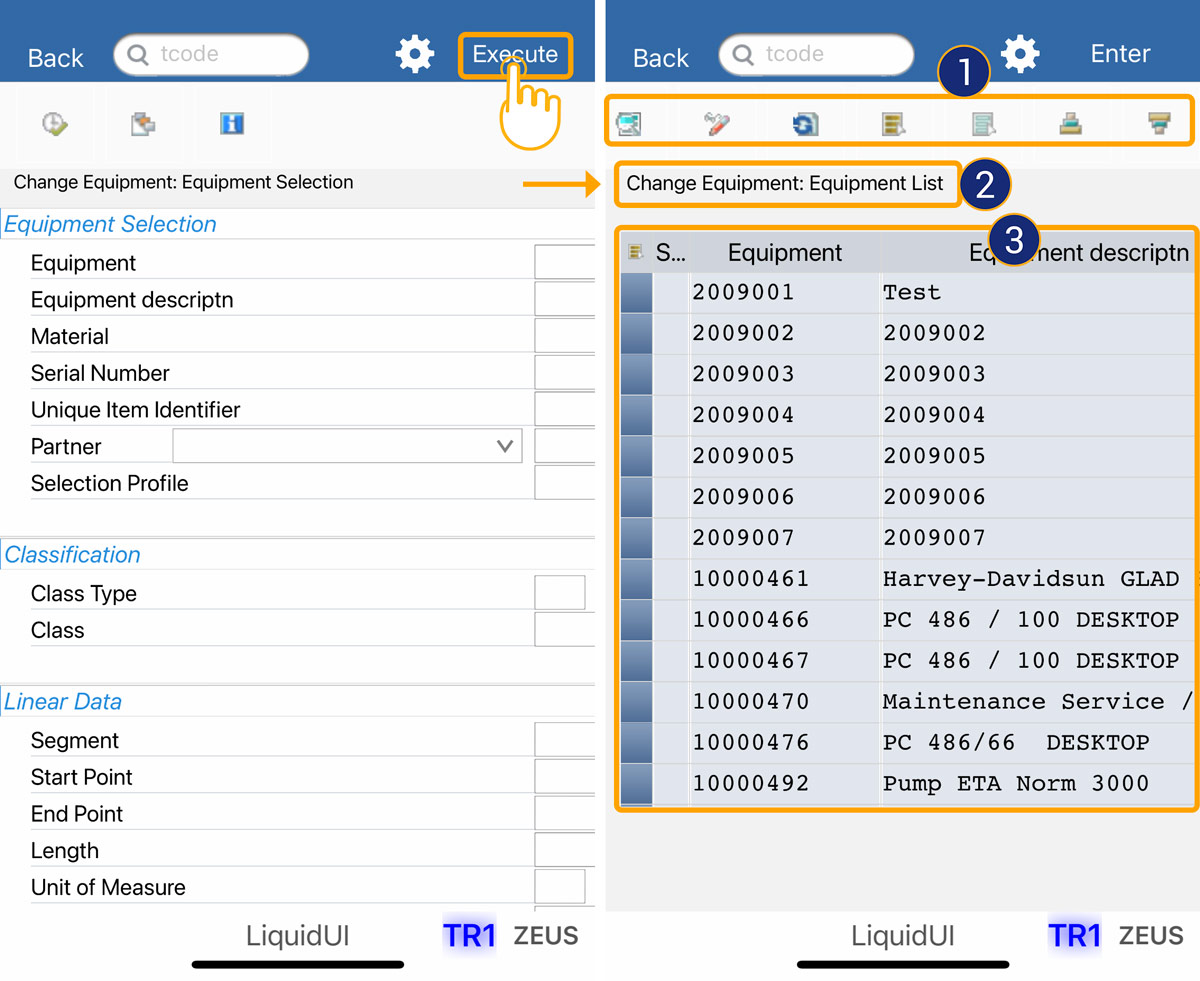This screenshot has height=981, width=1200.
Task: Click the execute clock icon in left toolbar
Action: tap(54, 124)
